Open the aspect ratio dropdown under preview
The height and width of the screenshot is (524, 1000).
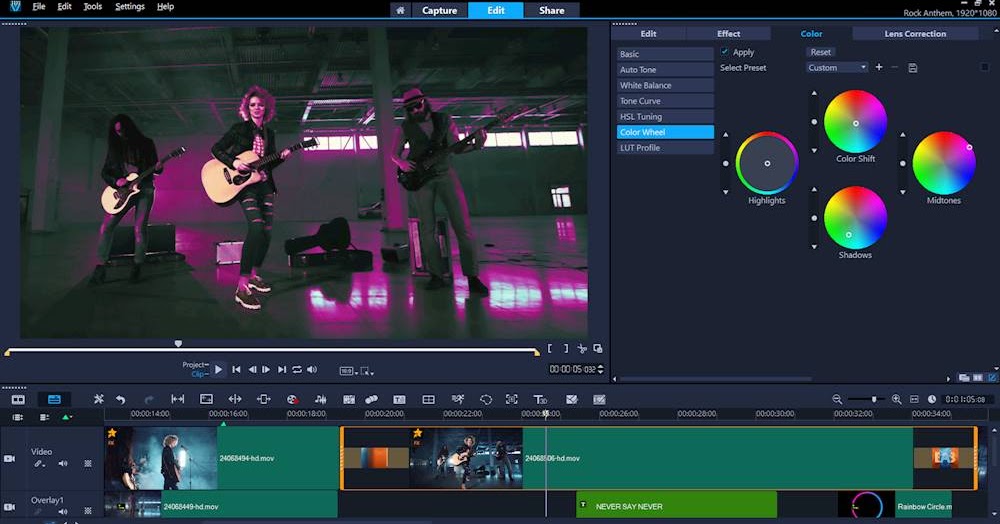[x=348, y=371]
